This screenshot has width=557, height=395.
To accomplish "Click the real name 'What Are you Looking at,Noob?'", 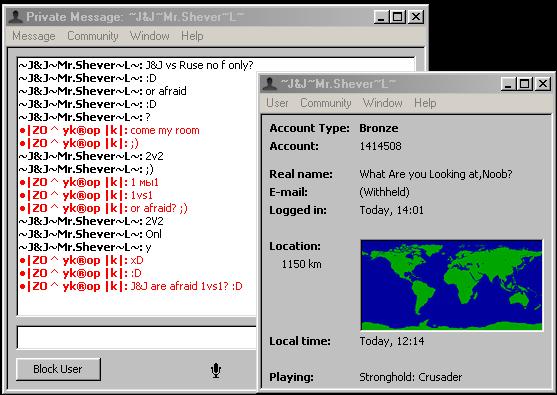I will tap(436, 174).
